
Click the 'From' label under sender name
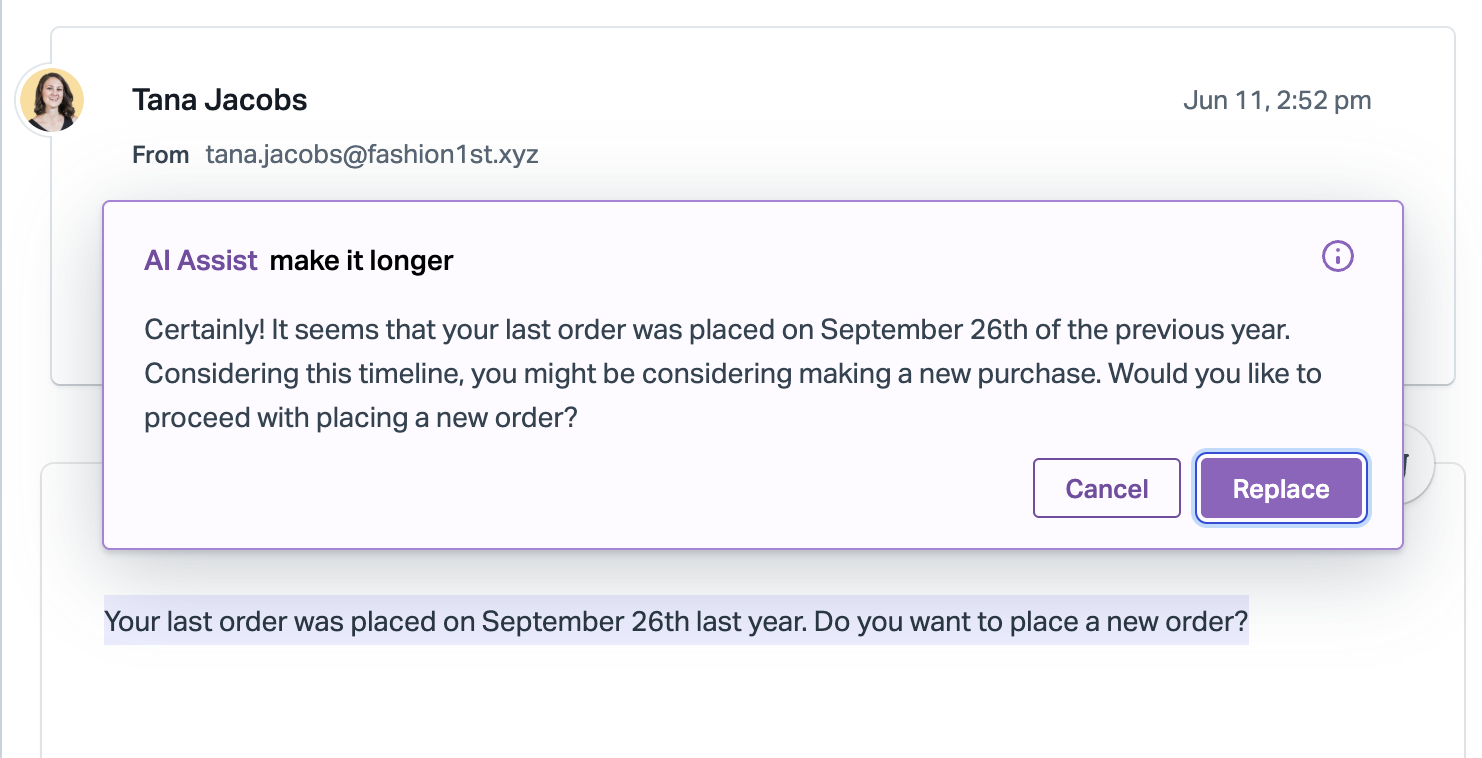160,155
